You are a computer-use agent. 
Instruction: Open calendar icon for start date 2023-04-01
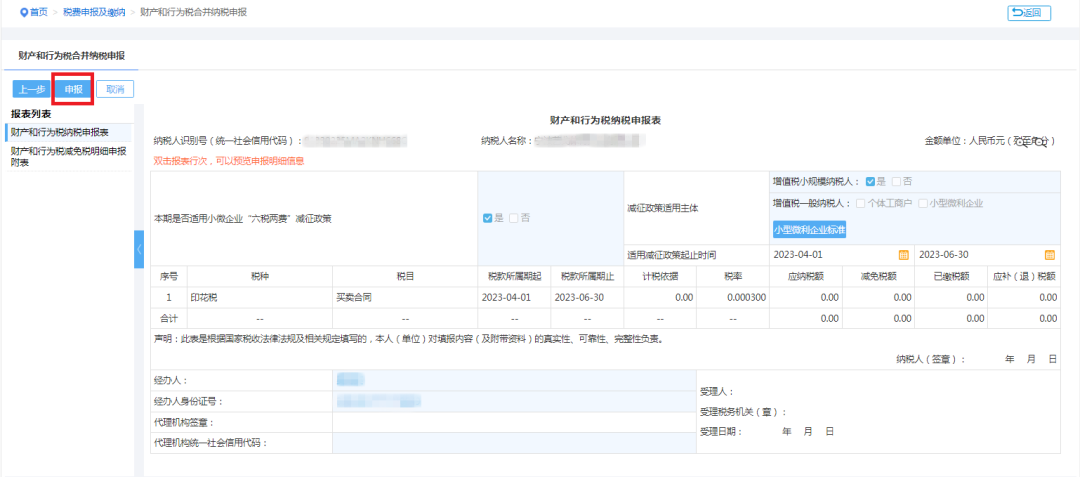pos(903,254)
